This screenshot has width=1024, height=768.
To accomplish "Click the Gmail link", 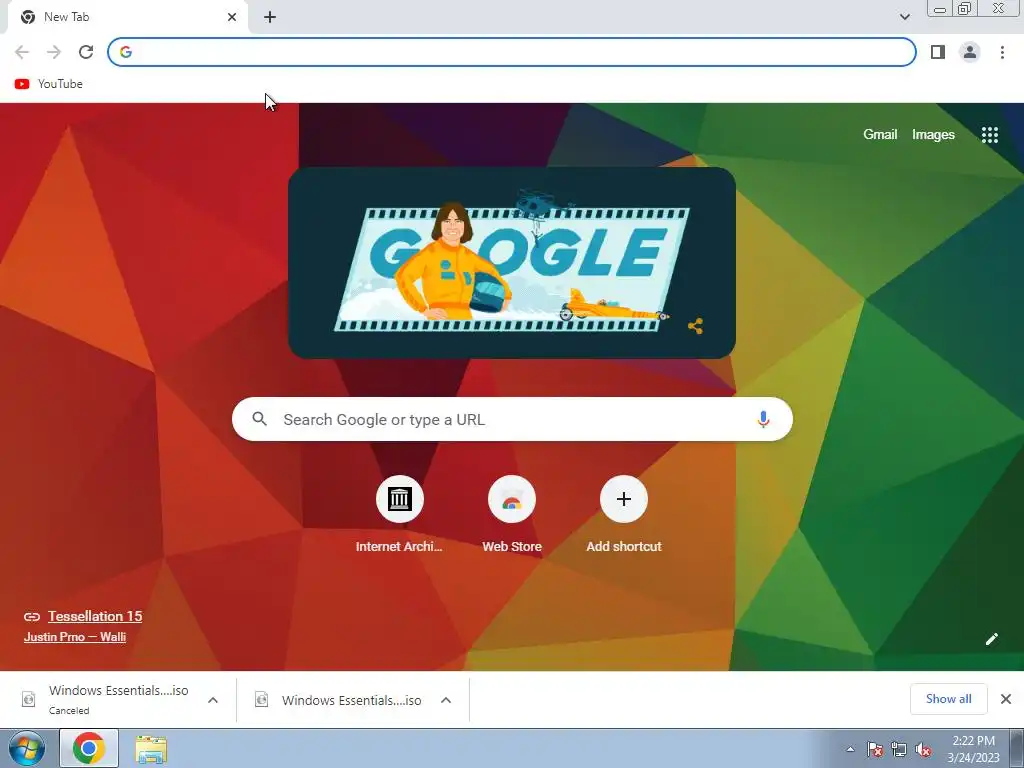I will click(880, 135).
